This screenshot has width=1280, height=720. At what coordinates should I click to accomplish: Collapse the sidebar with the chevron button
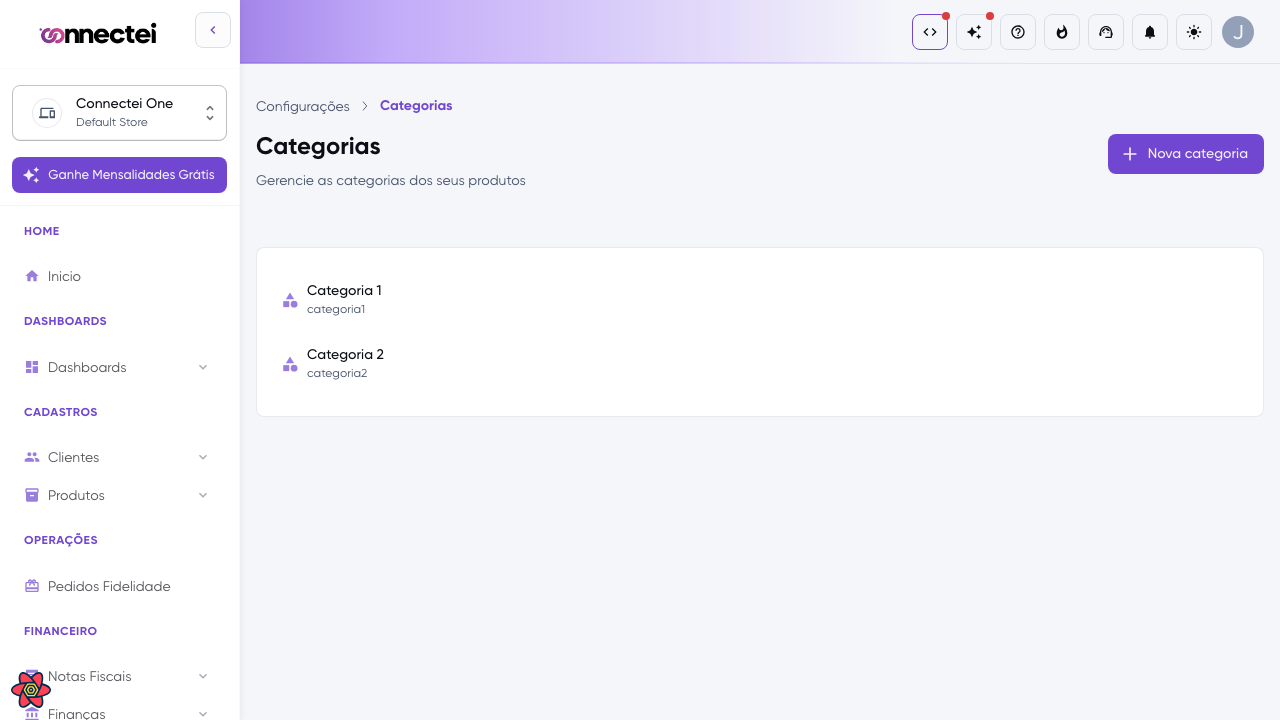coord(213,30)
